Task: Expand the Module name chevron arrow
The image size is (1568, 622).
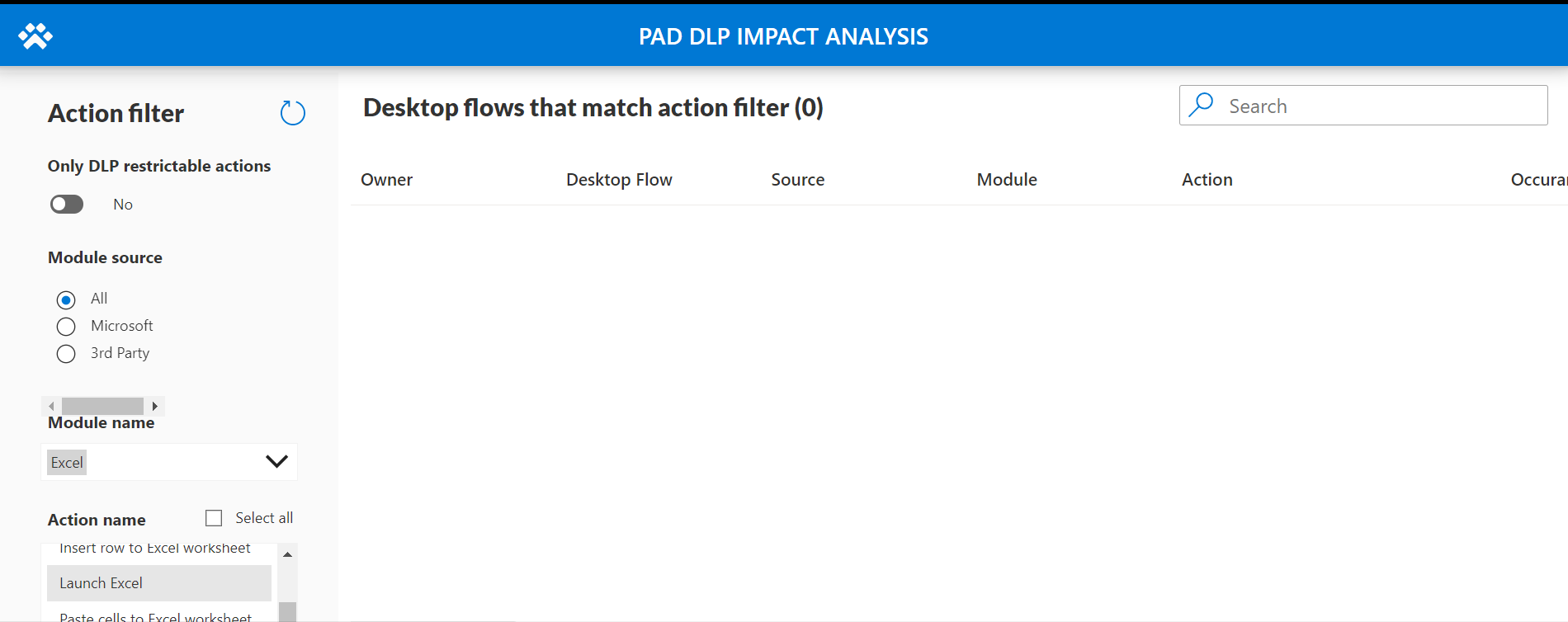Action: coord(276,462)
